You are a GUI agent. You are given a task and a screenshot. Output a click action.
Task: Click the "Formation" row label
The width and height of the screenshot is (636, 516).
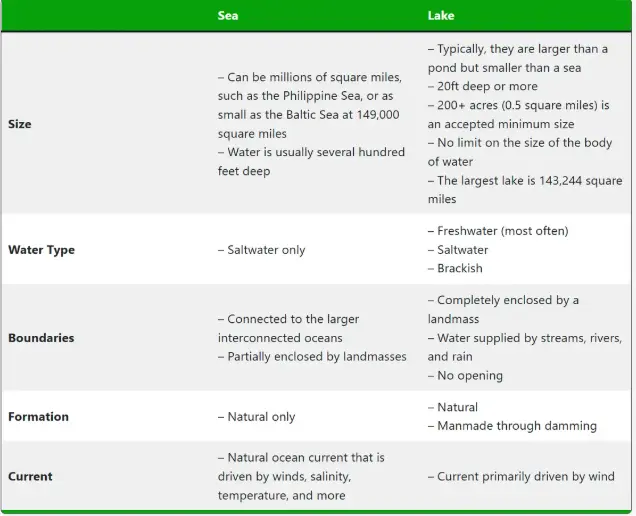pyautogui.click(x=38, y=416)
